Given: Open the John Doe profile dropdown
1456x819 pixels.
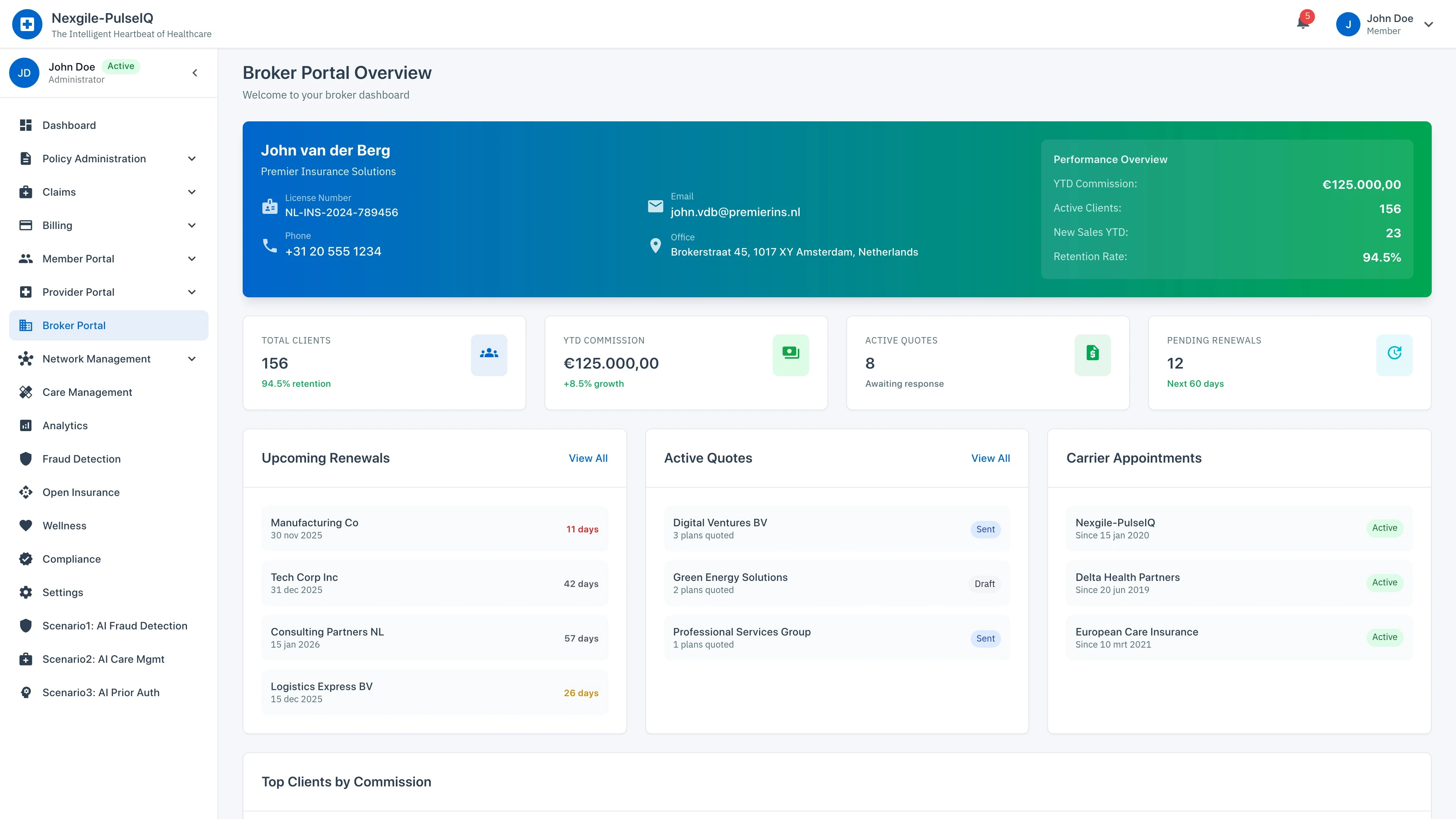Looking at the screenshot, I should [1428, 24].
